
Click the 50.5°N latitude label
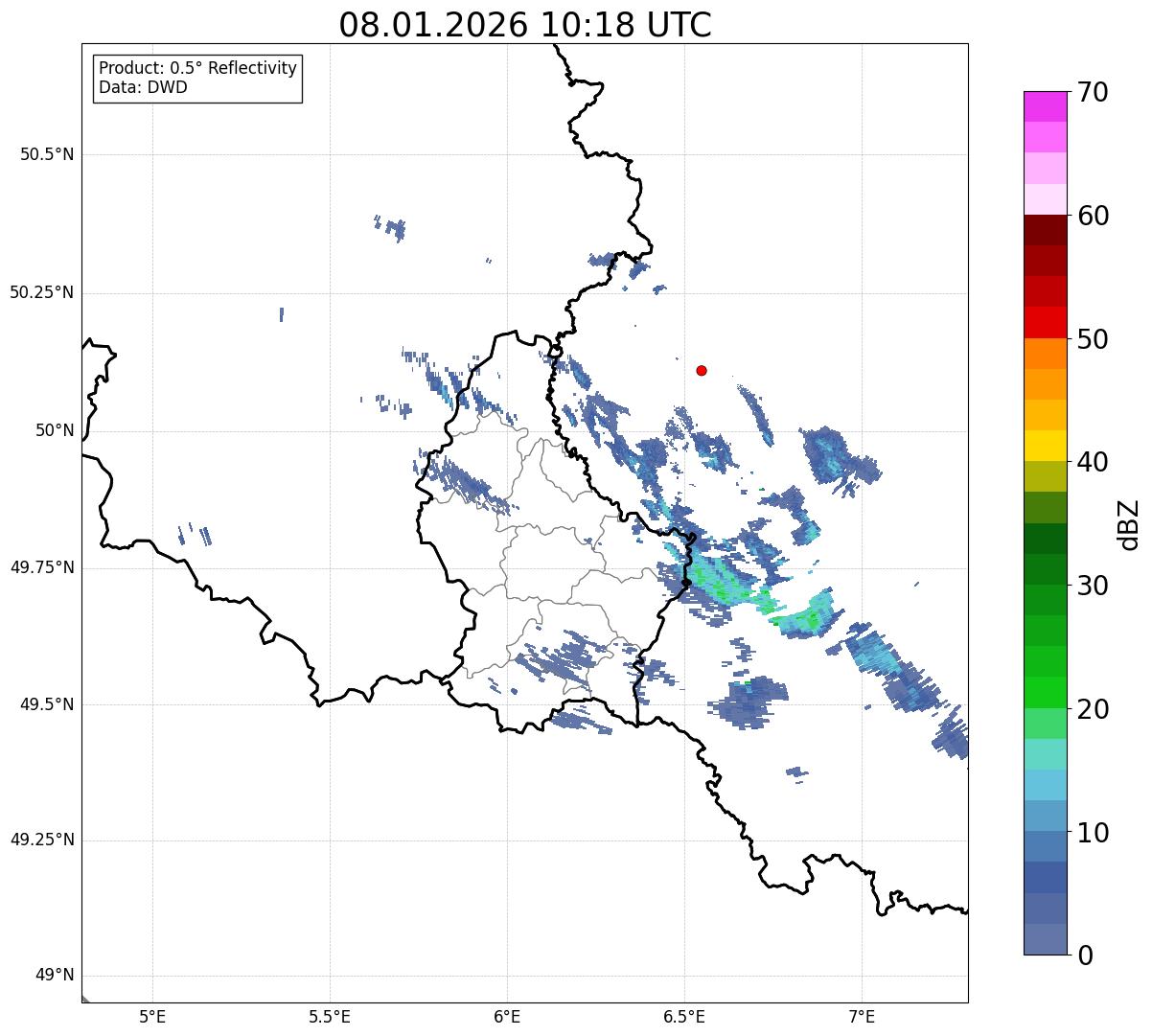pyautogui.click(x=47, y=155)
